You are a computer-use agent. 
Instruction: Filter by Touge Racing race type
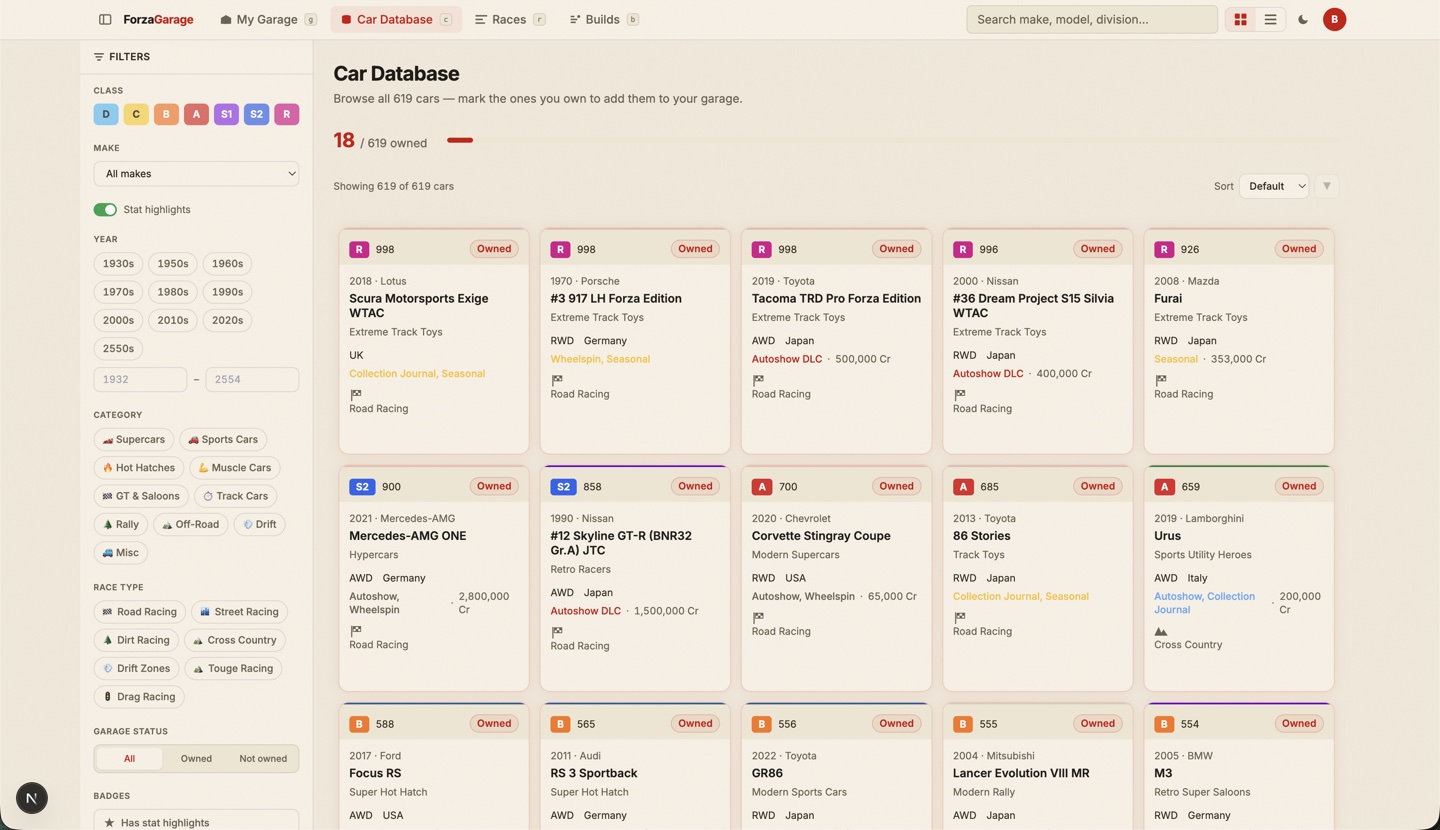coord(233,669)
